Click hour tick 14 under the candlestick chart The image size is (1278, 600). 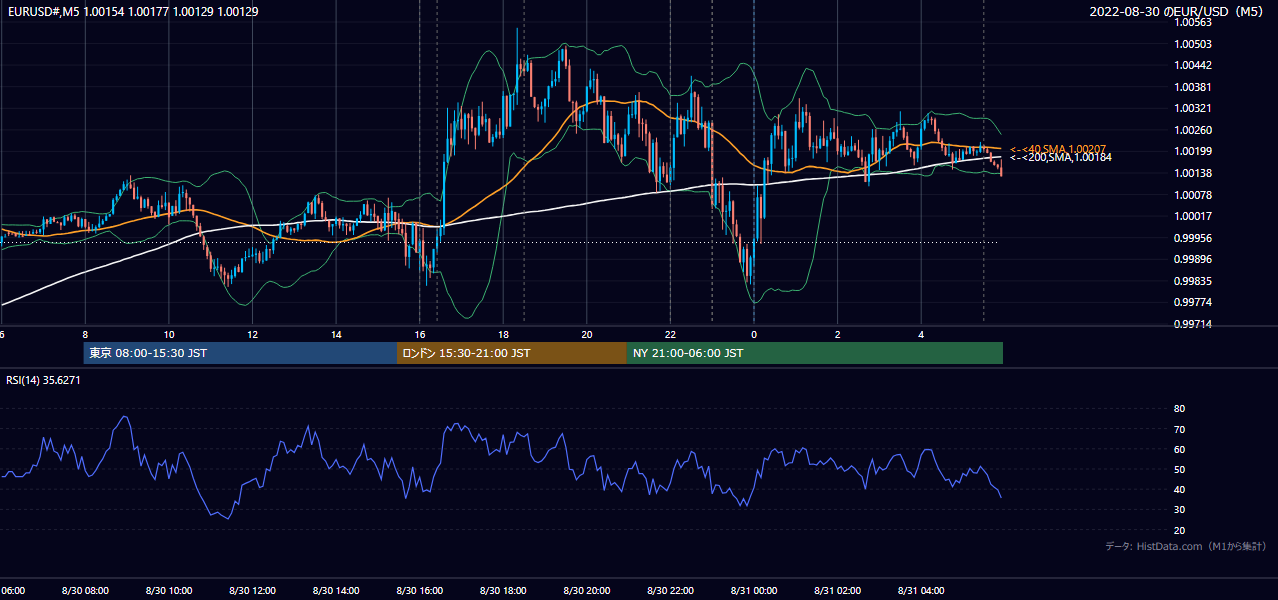(336, 334)
